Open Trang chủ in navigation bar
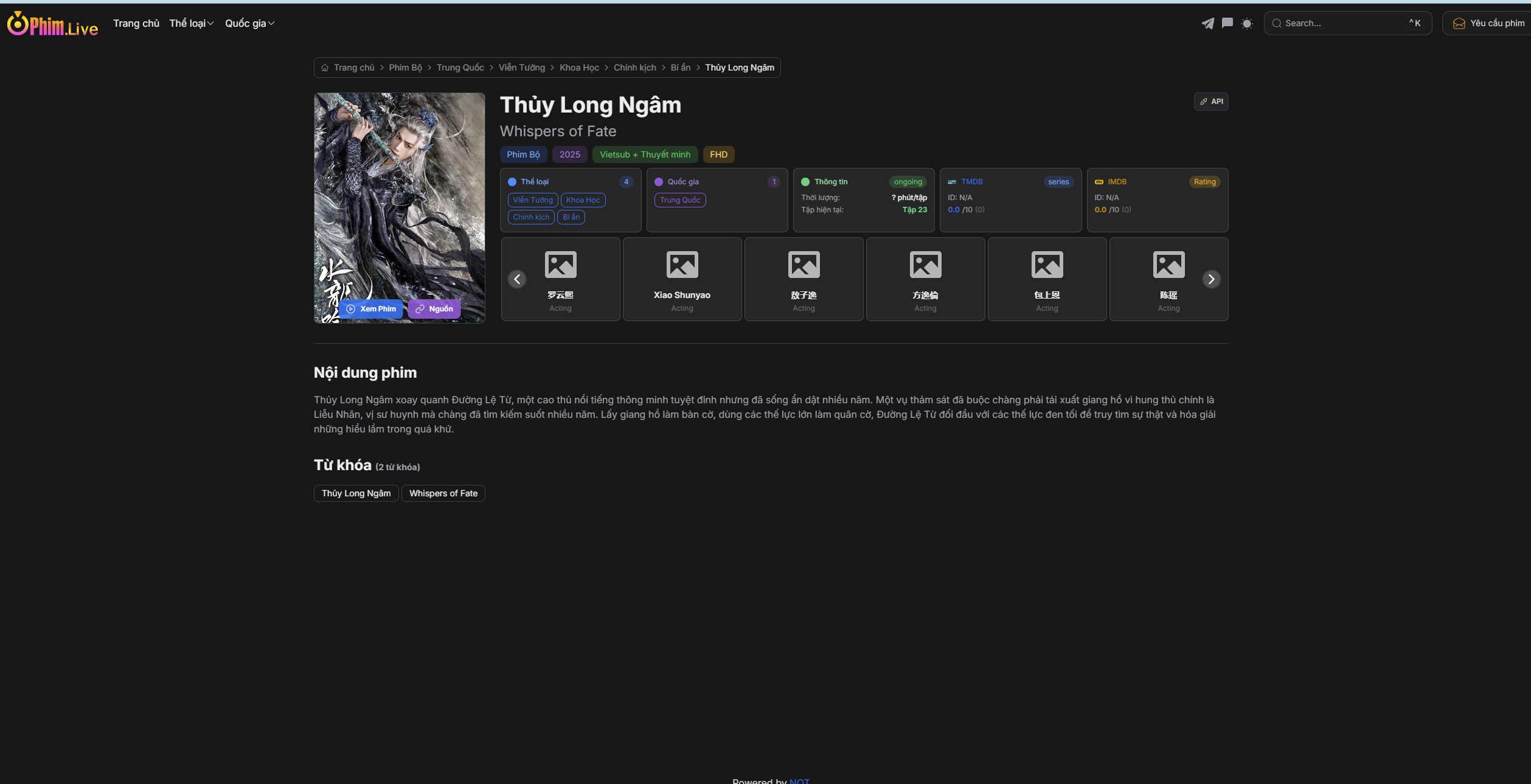The width and height of the screenshot is (1531, 784). pos(136,23)
